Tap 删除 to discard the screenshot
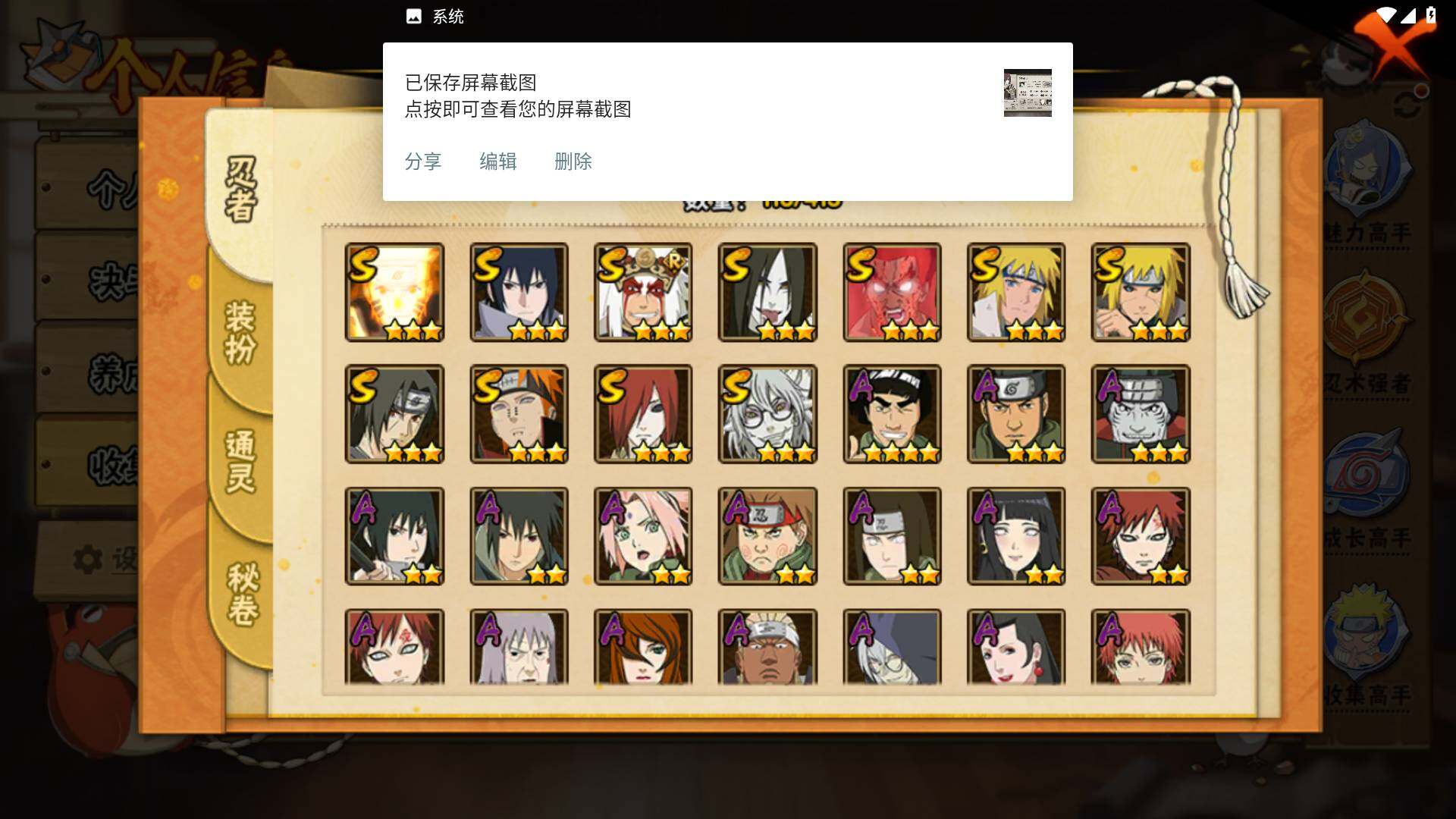Screen dimensions: 1456x819 coord(573,162)
